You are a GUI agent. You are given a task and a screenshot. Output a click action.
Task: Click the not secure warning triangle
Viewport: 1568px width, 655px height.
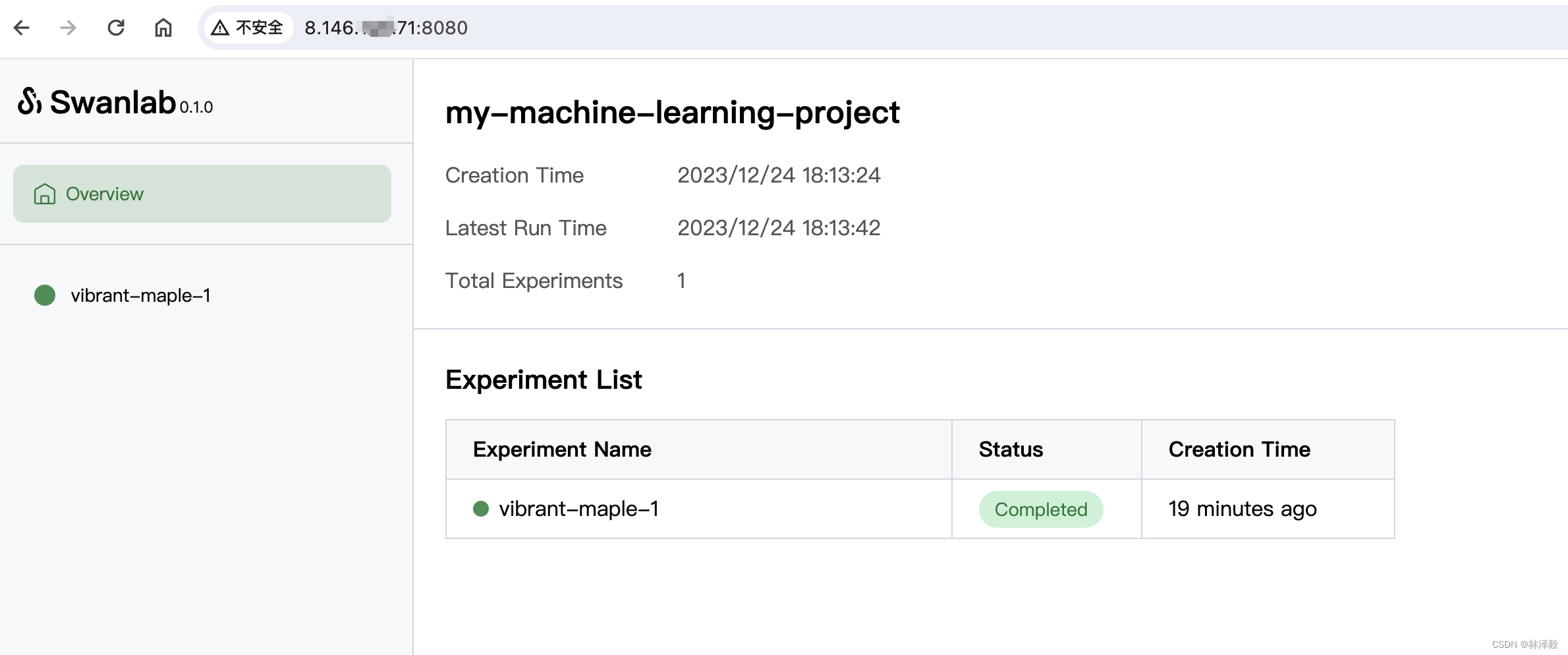click(220, 28)
